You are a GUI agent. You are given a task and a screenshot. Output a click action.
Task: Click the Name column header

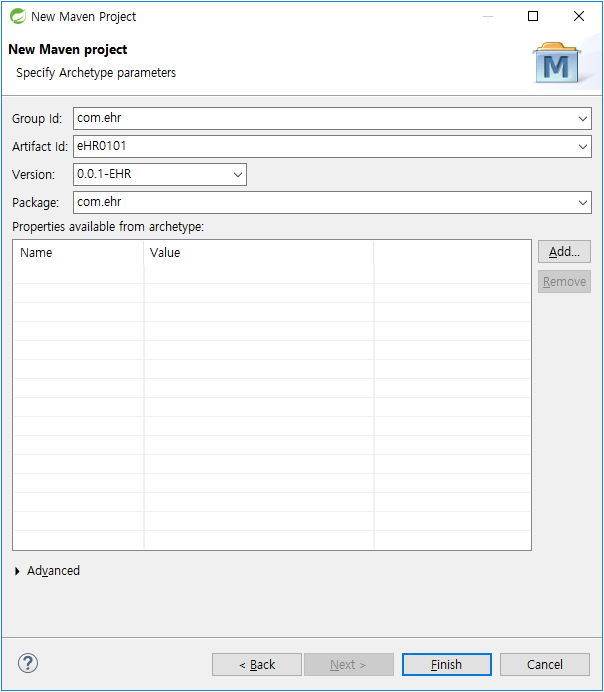(x=78, y=253)
